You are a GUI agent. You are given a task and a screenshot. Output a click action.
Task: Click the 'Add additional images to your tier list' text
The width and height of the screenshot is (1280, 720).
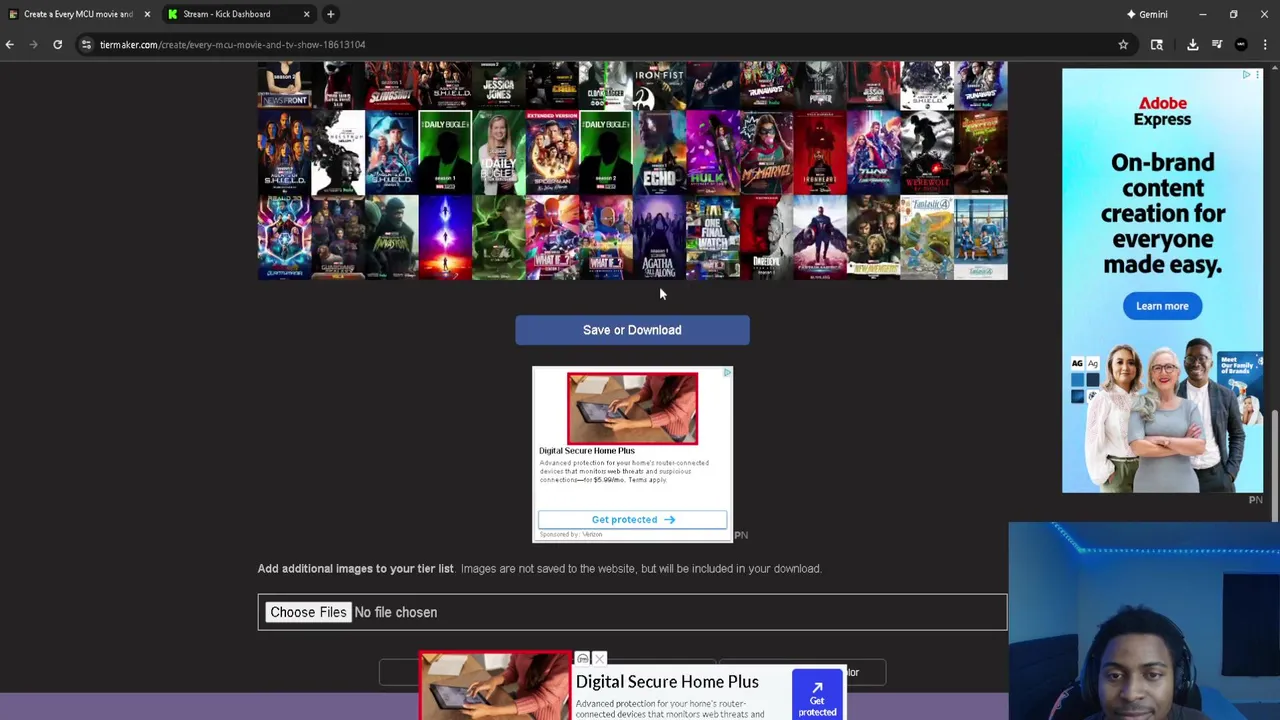click(356, 568)
